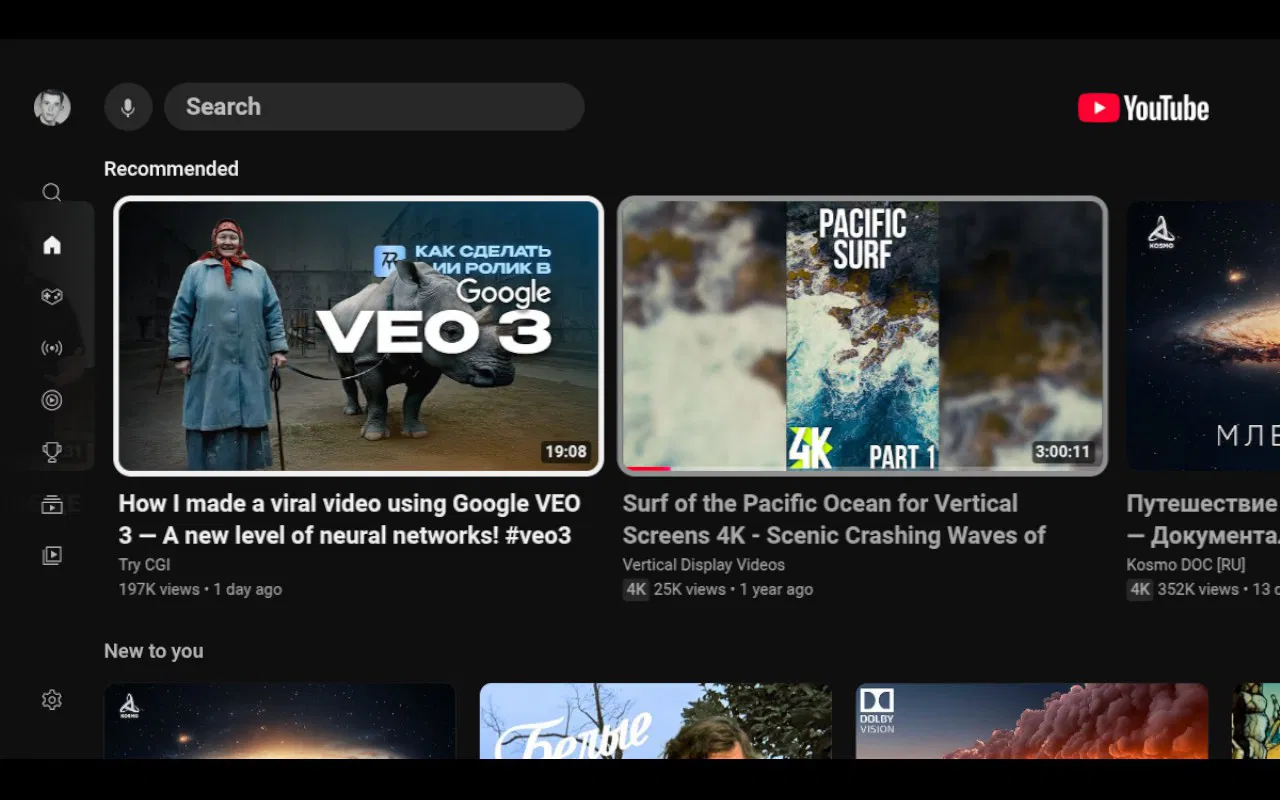Click the "25K views • 1 year ago" text
1280x800 pixels.
(x=733, y=589)
